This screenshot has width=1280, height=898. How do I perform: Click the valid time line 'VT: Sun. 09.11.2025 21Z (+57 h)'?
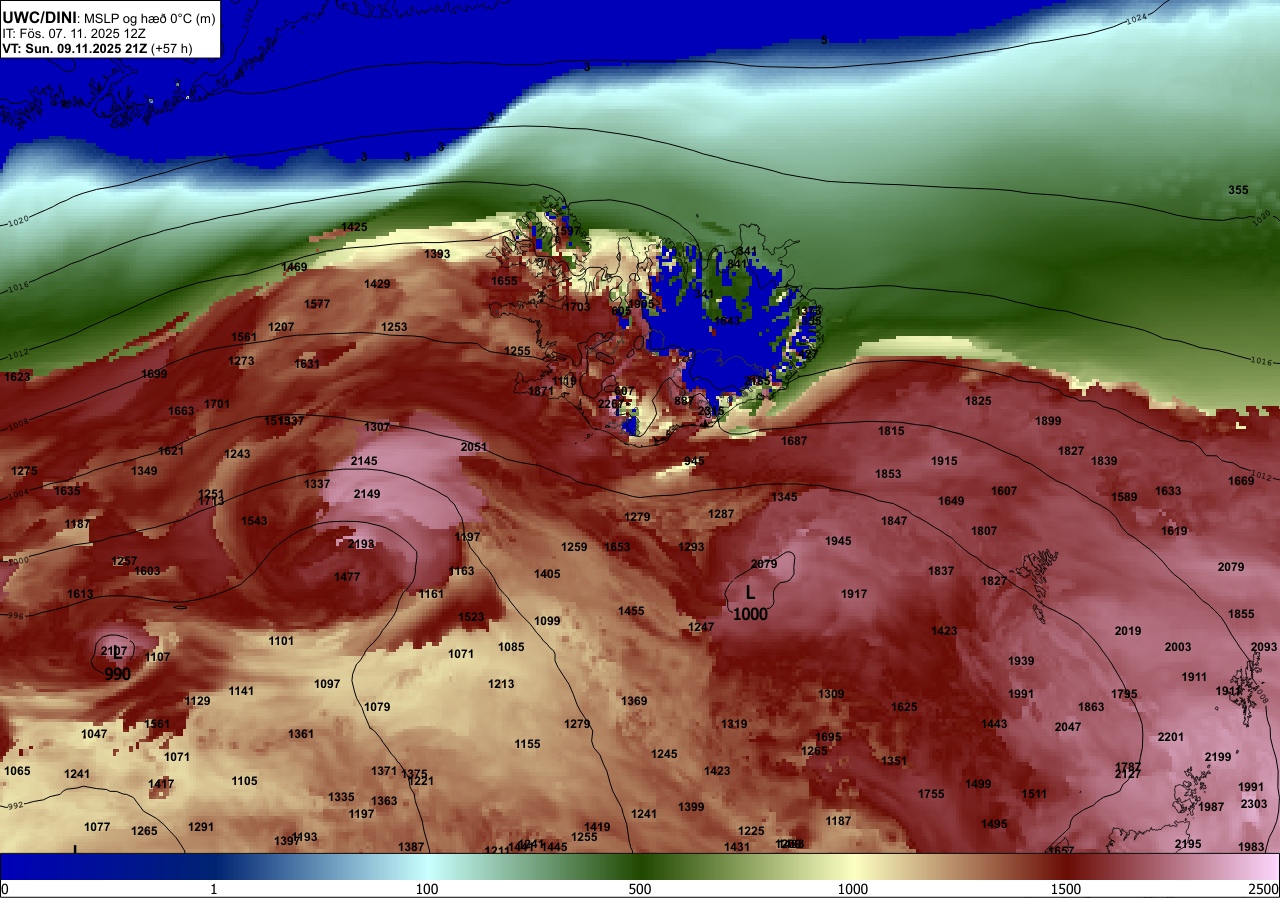(97, 48)
